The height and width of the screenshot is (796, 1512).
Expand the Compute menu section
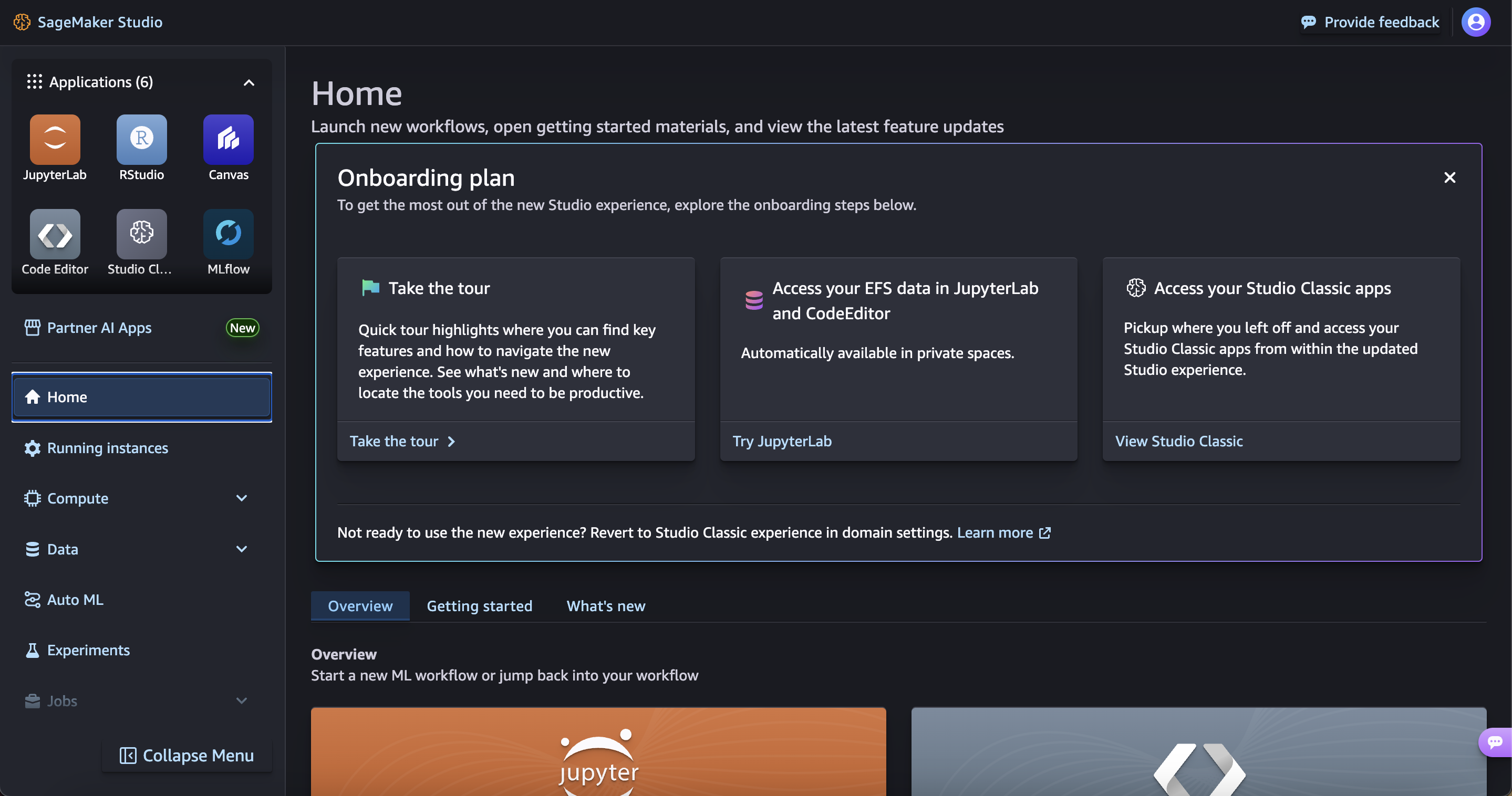click(x=241, y=498)
